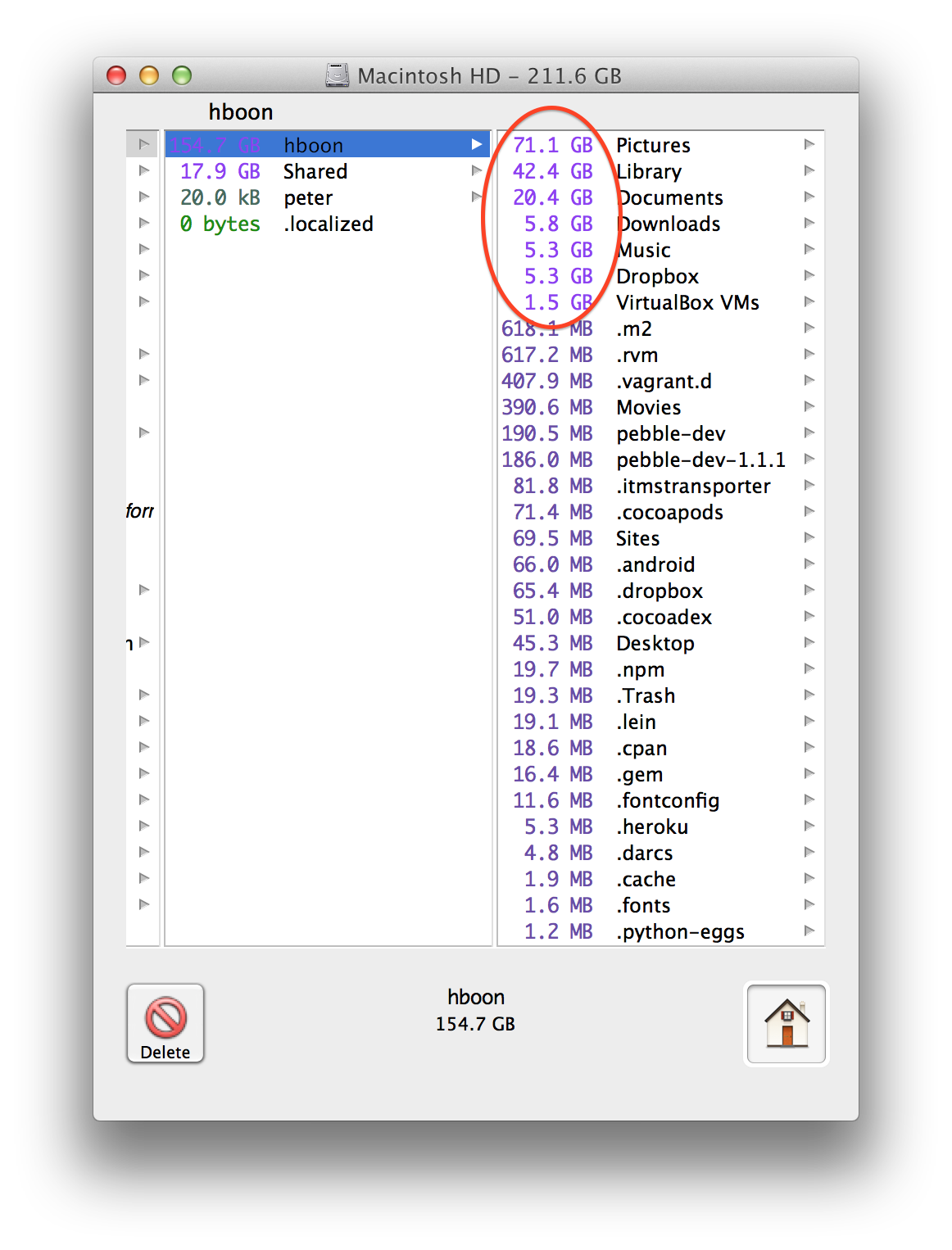Screen dimensions: 952x1250
Task: Click the home folder icon button
Action: [x=787, y=1023]
